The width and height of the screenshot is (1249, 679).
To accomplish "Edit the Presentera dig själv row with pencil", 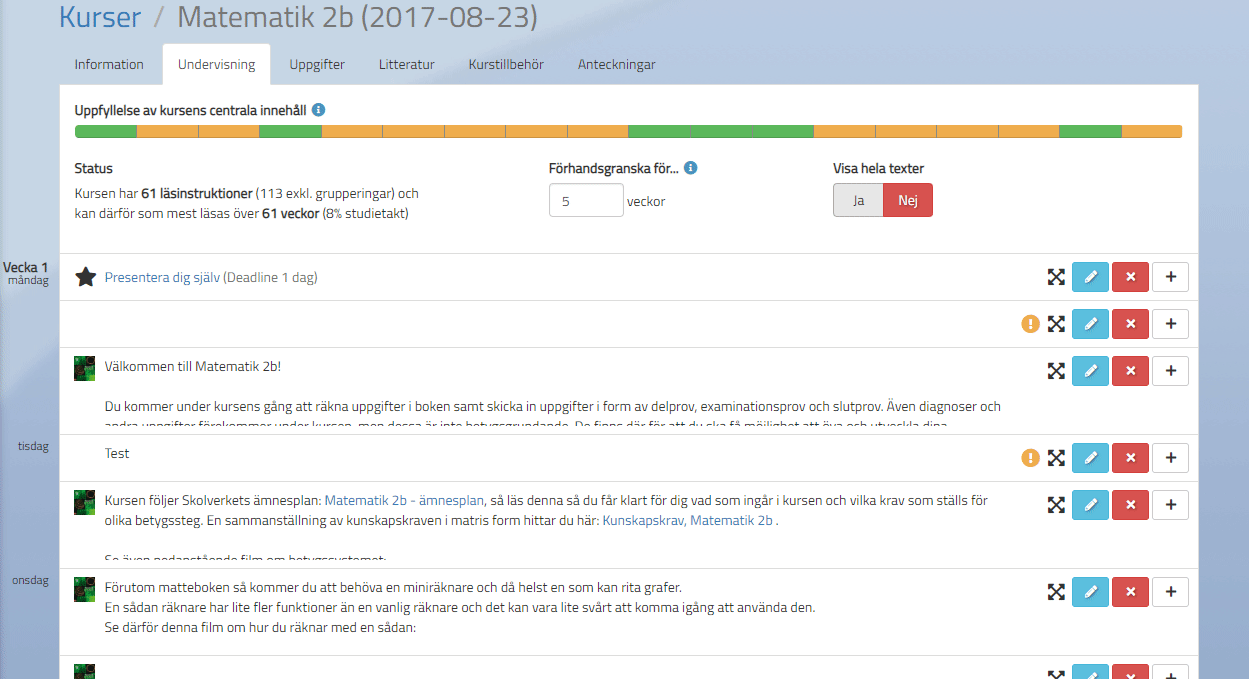I will [1090, 277].
